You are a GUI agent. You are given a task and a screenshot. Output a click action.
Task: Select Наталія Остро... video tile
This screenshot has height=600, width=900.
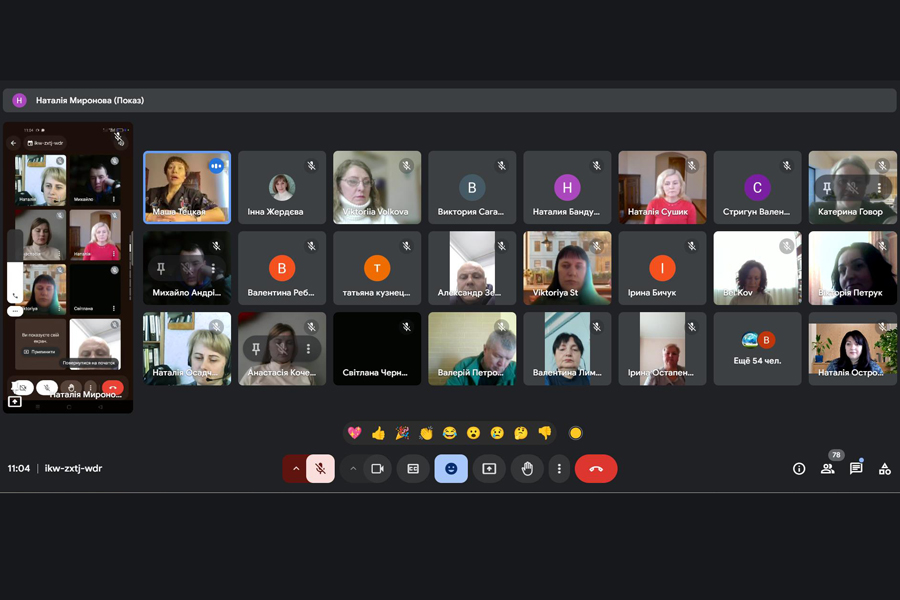(852, 349)
